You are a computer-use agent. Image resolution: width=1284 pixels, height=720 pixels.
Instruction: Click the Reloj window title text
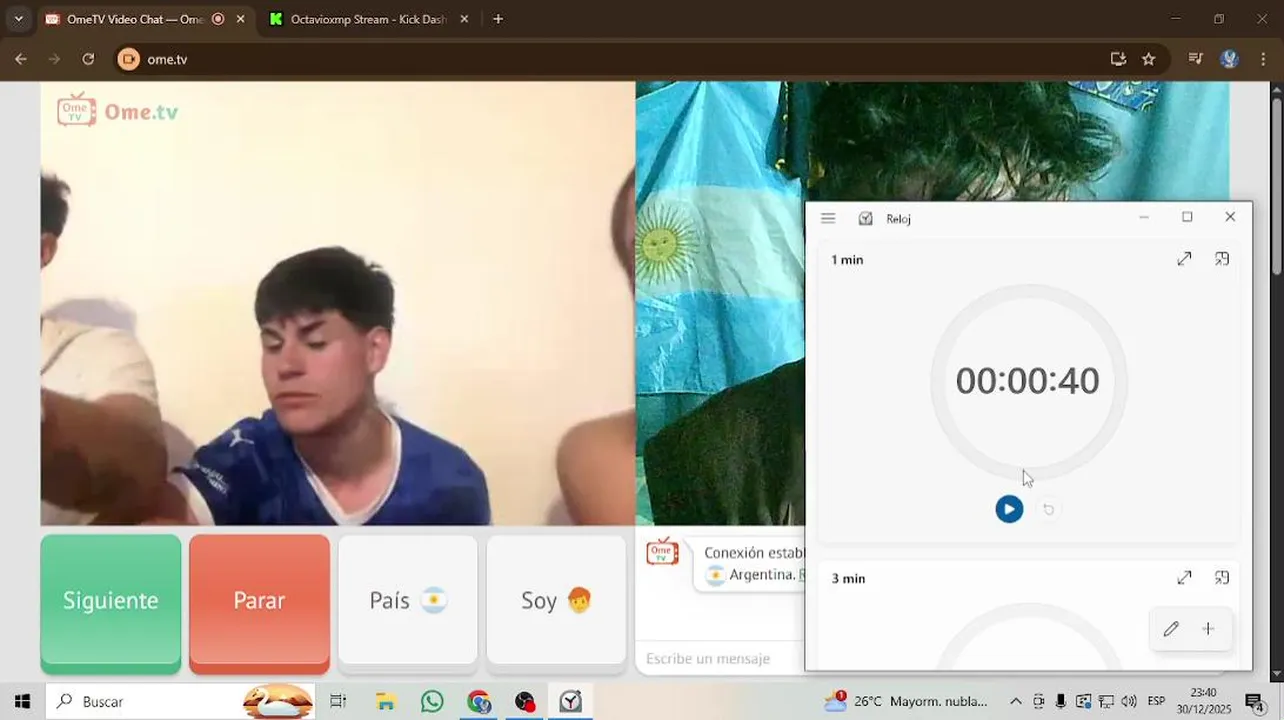(898, 219)
